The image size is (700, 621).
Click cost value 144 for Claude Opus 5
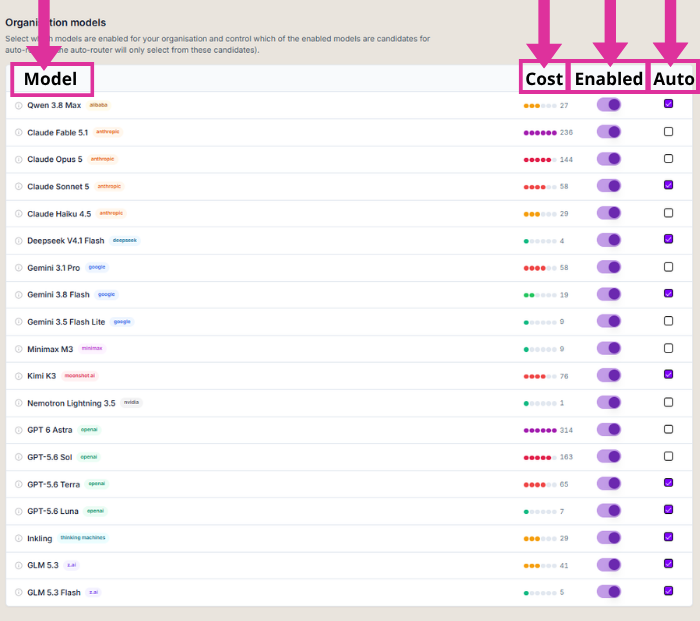click(x=566, y=160)
